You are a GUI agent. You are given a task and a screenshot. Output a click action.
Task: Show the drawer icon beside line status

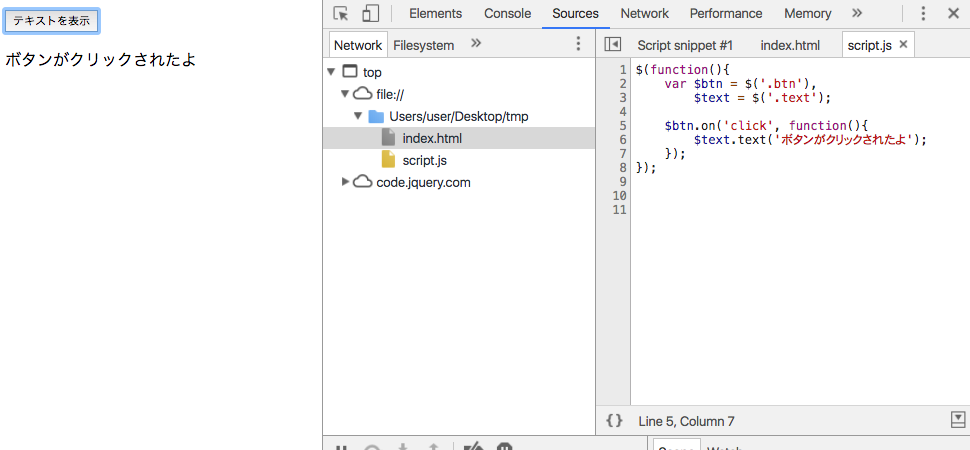click(x=958, y=419)
